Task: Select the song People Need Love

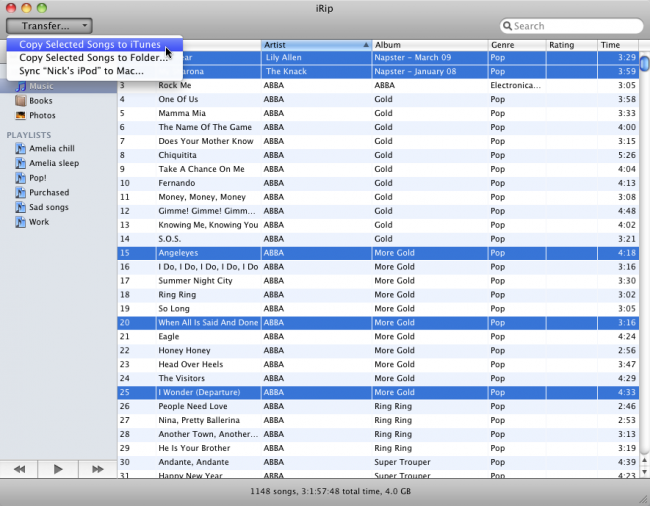Action: 378,406
